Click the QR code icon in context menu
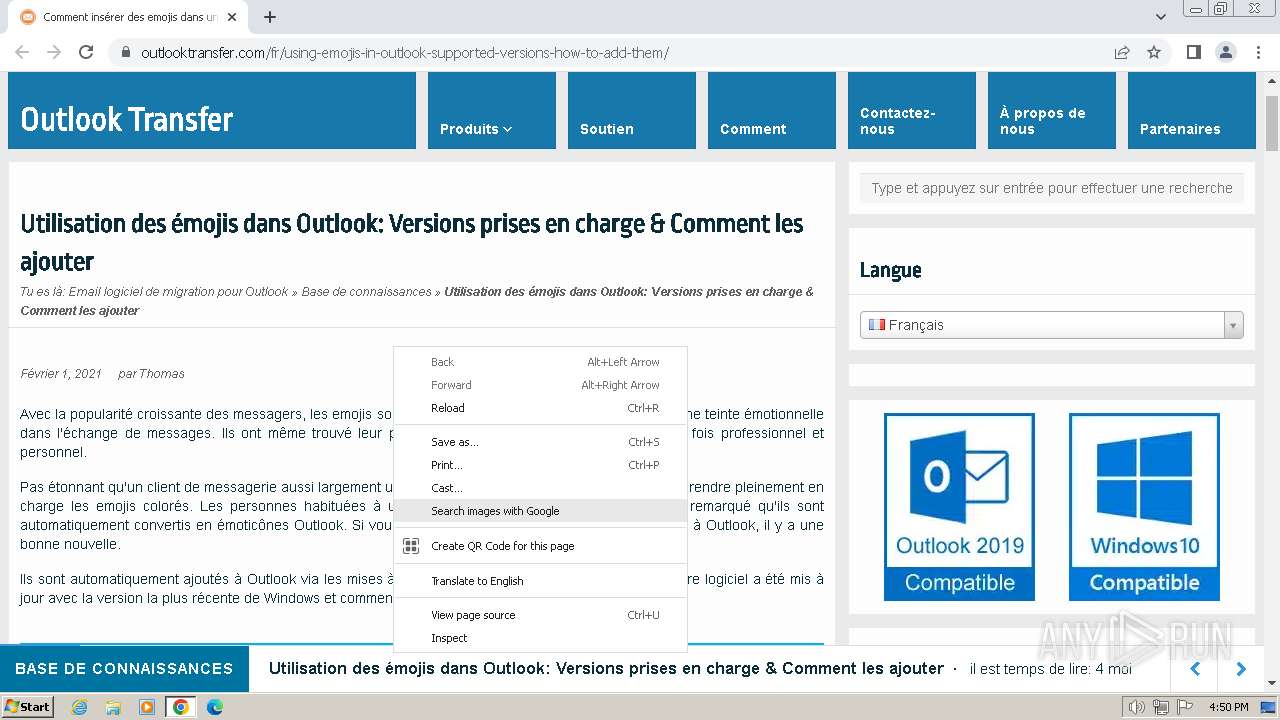The height and width of the screenshot is (720, 1280). click(x=411, y=546)
